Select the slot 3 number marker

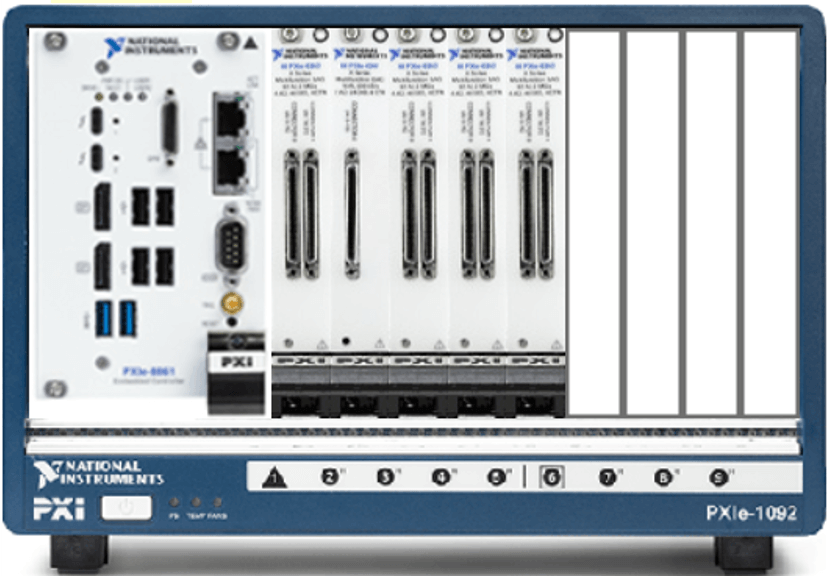pyautogui.click(x=386, y=477)
